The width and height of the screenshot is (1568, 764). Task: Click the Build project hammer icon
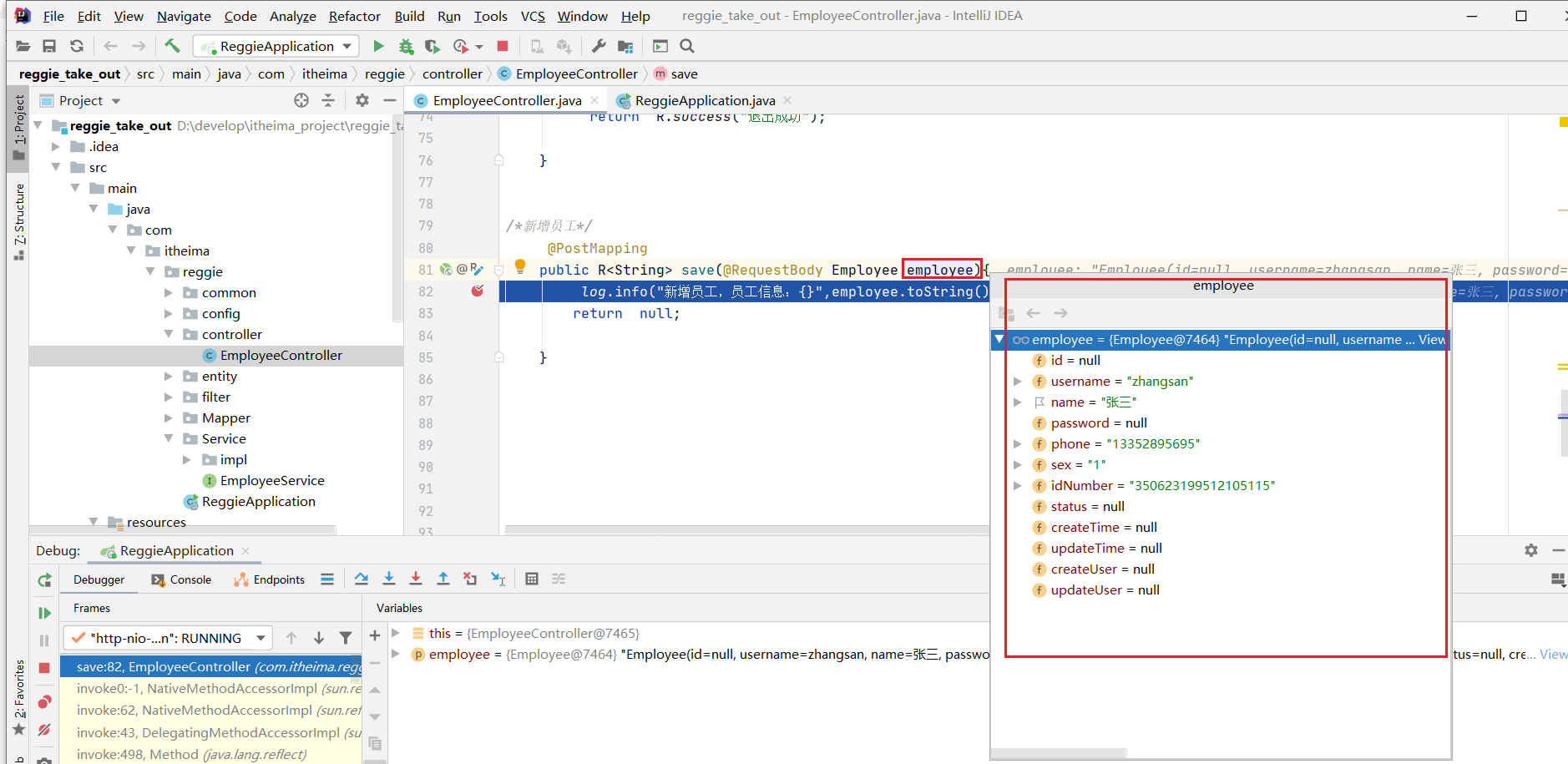(172, 46)
